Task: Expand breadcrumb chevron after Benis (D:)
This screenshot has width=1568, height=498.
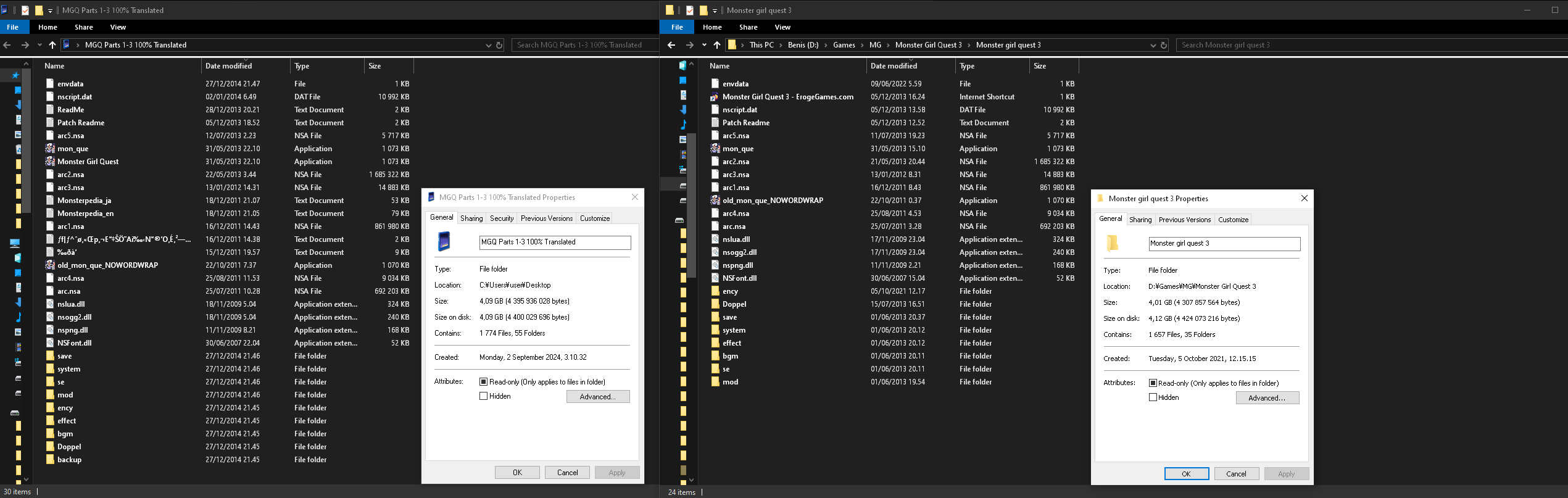Action: pyautogui.click(x=826, y=45)
